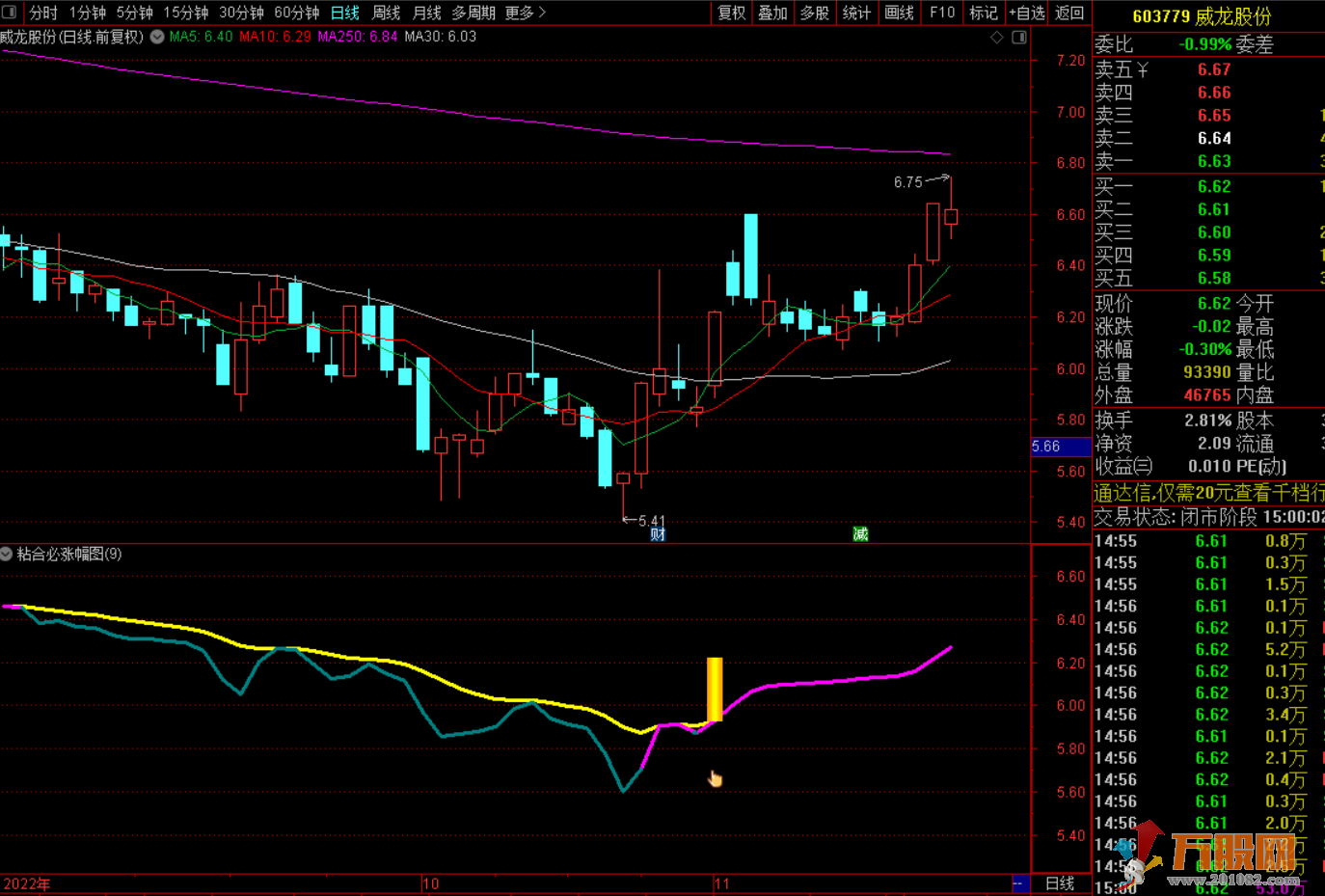Click the 叠加 overlay button
Screen dimensions: 1325x896
click(773, 13)
